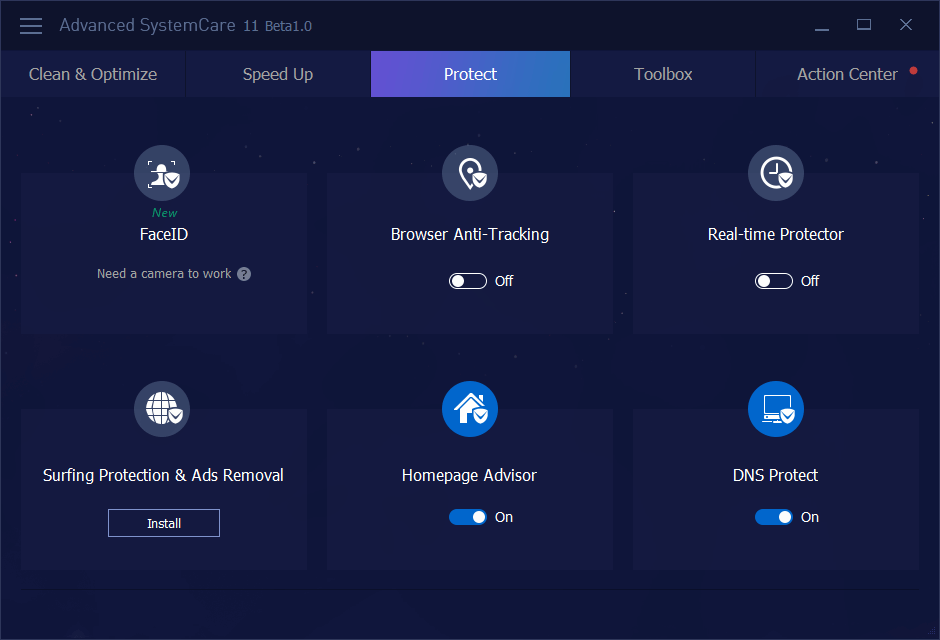Enable the Browser Anti-Tracking switch
The width and height of the screenshot is (940, 640).
tap(468, 280)
